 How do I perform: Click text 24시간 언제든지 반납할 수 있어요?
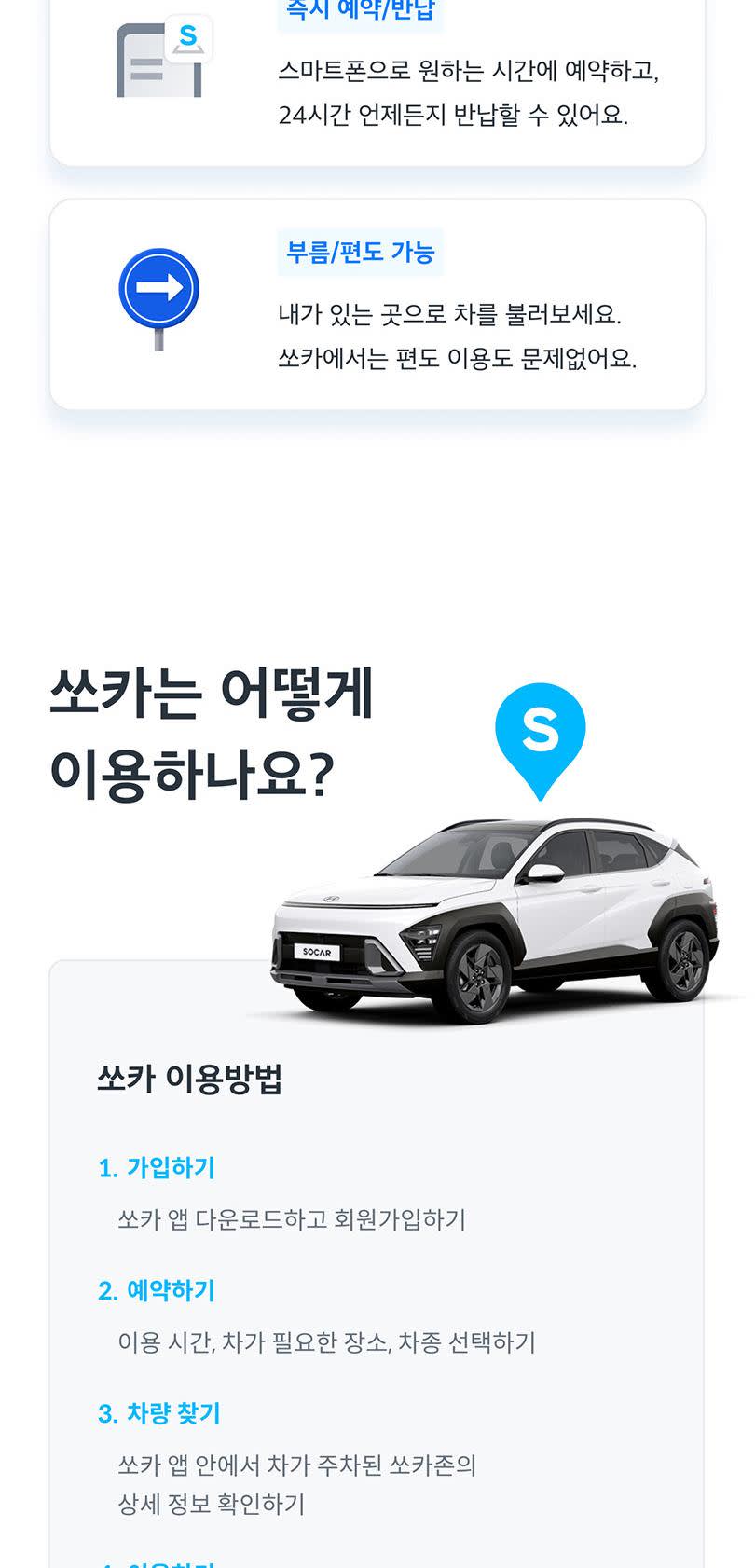pos(453,116)
